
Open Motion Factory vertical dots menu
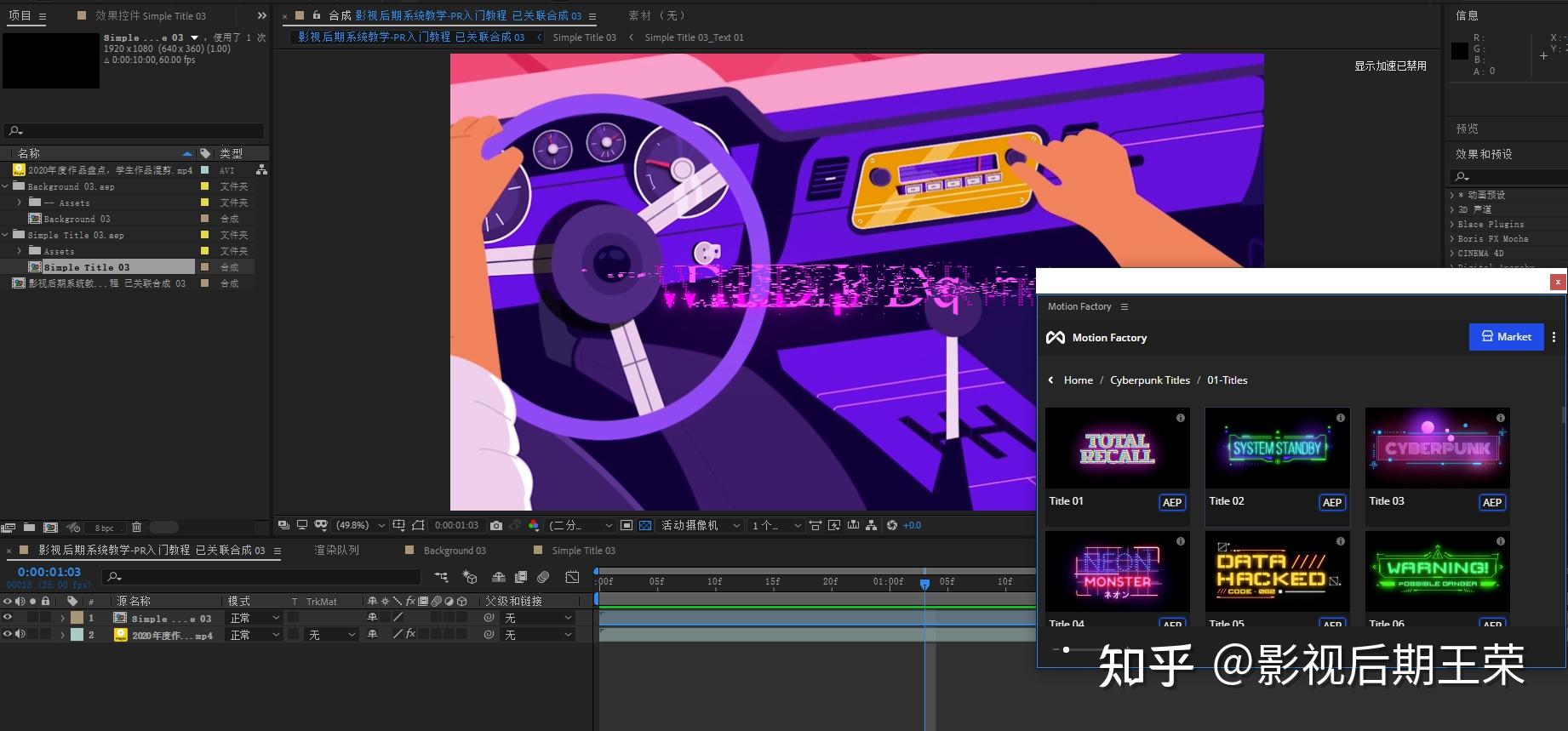[1554, 337]
